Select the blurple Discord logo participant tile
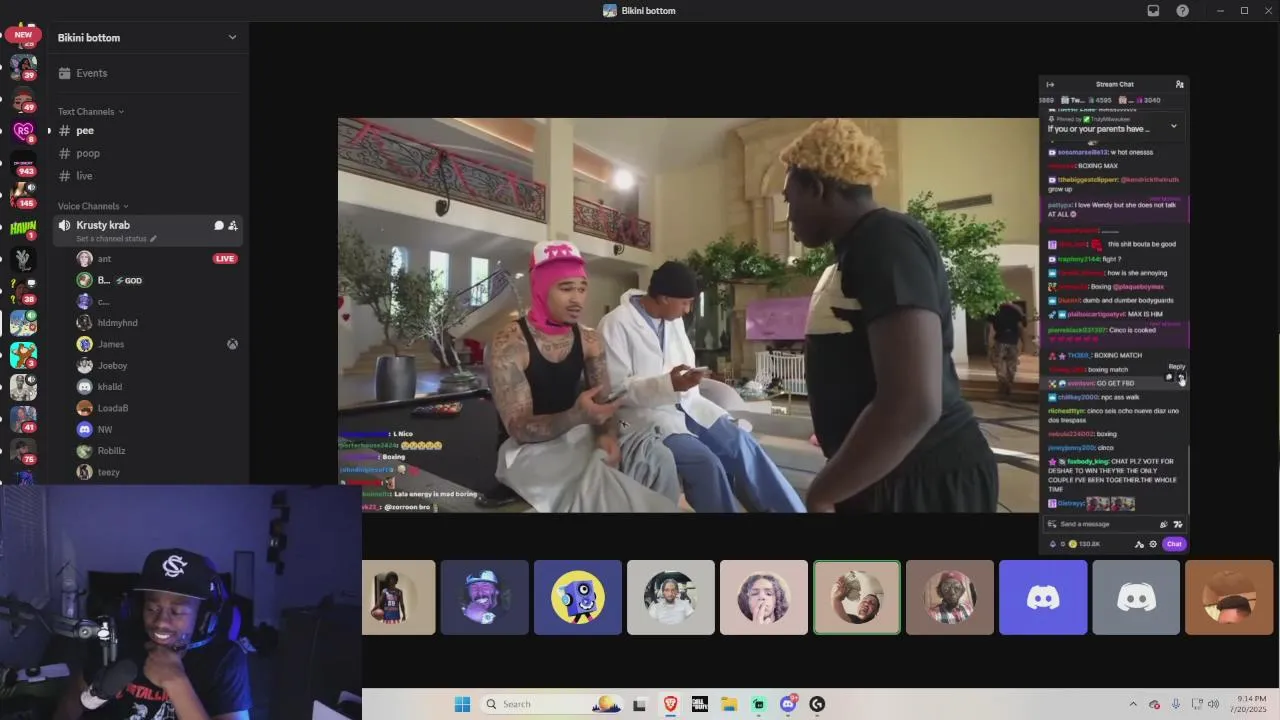The image size is (1280, 720). (x=1043, y=597)
